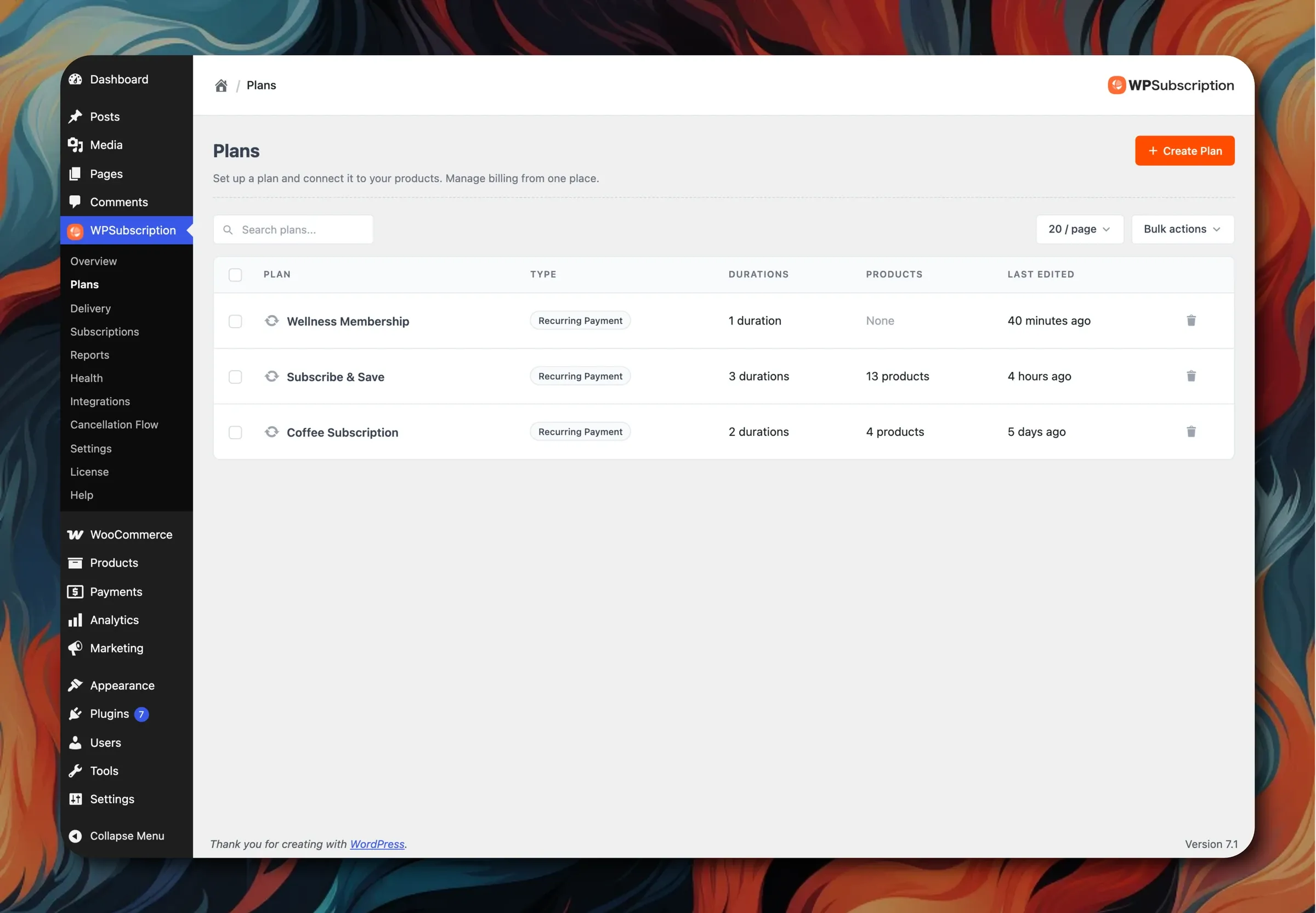Click the Version 7.1 footer text
Screen dimensions: 1316x913
[1211, 844]
